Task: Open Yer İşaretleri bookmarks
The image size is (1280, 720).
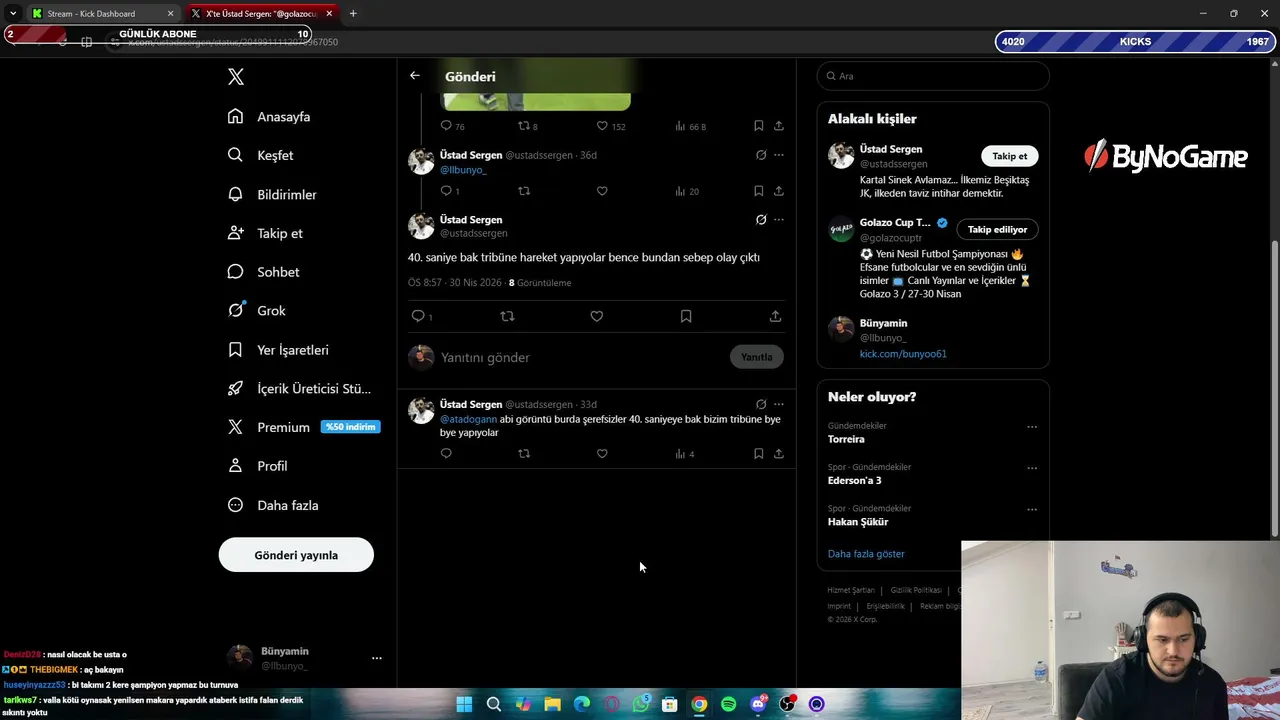Action: pyautogui.click(x=278, y=350)
